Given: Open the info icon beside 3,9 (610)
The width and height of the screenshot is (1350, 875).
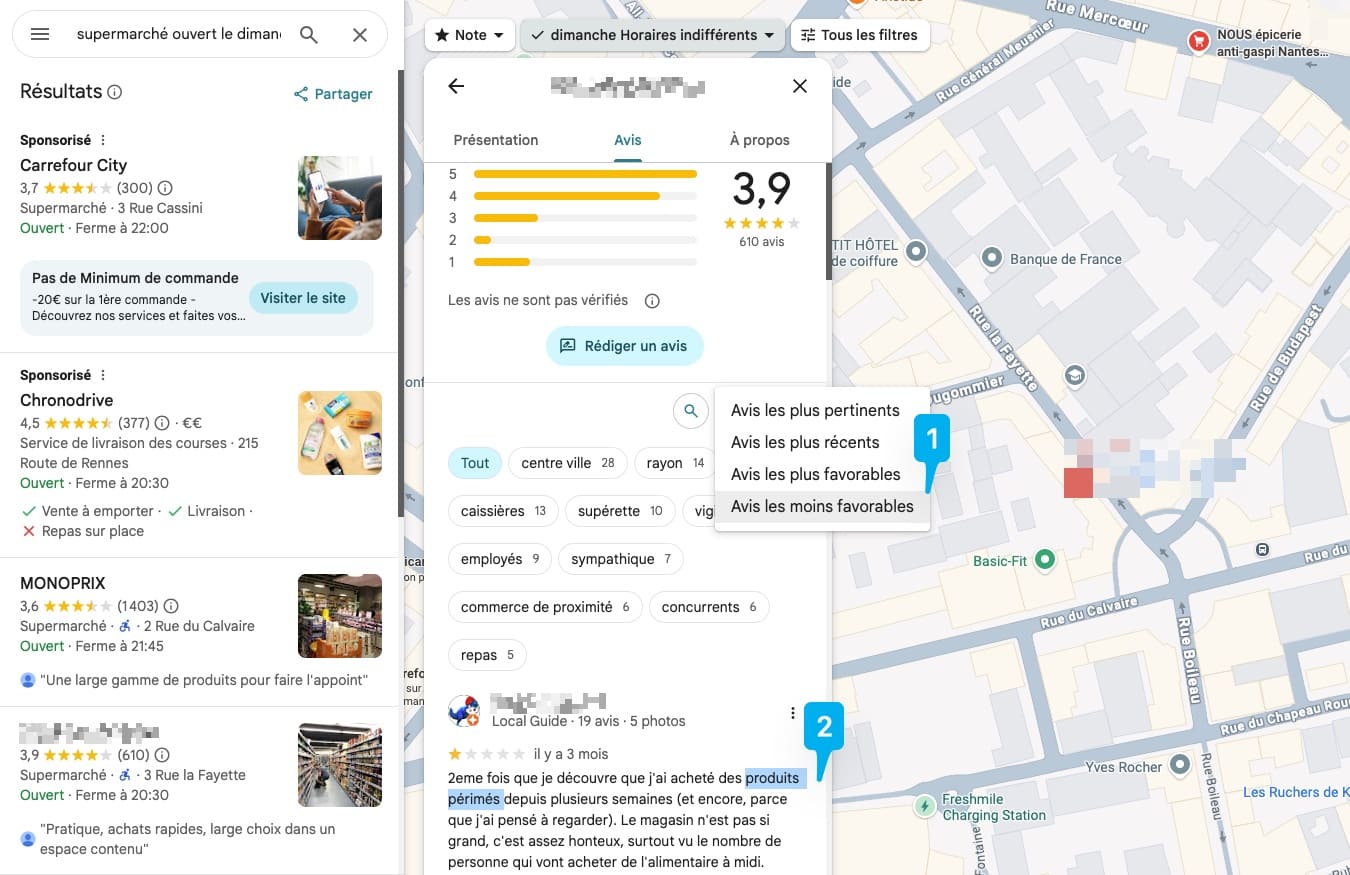Looking at the screenshot, I should point(162,754).
